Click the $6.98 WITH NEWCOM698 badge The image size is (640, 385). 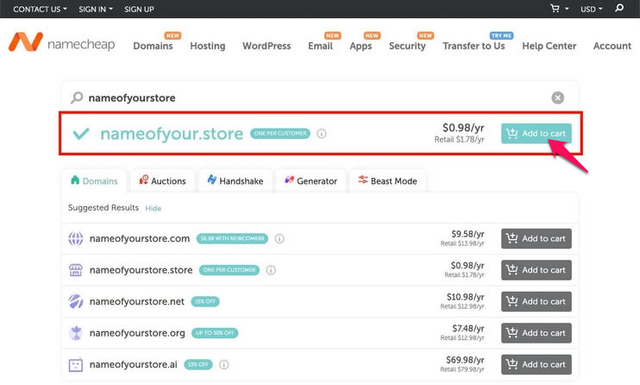(x=232, y=238)
